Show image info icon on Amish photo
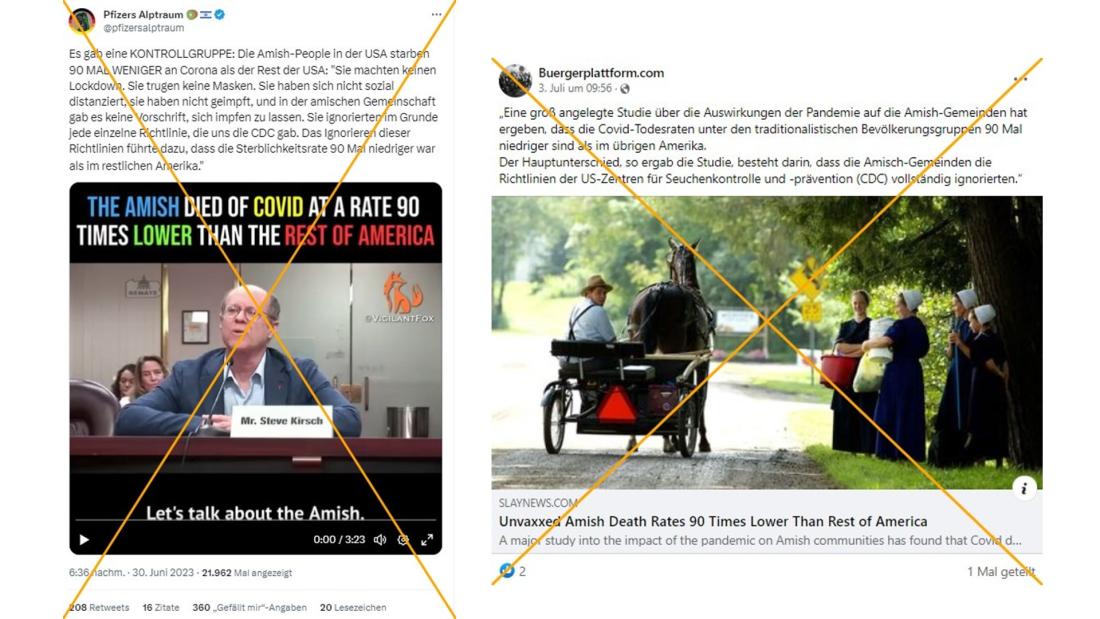This screenshot has height=619, width=1100. [1024, 488]
